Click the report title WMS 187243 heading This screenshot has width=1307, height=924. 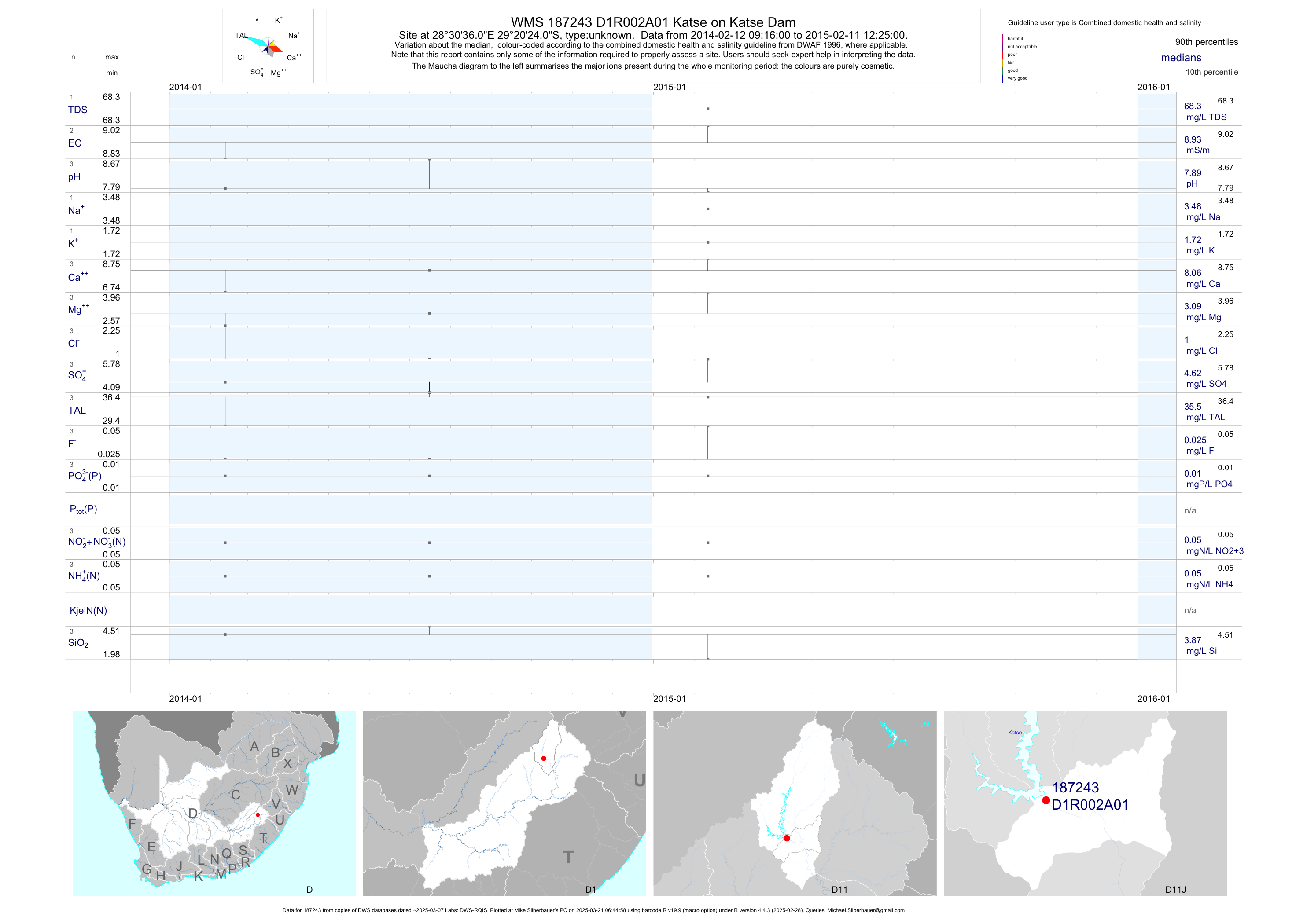653,22
